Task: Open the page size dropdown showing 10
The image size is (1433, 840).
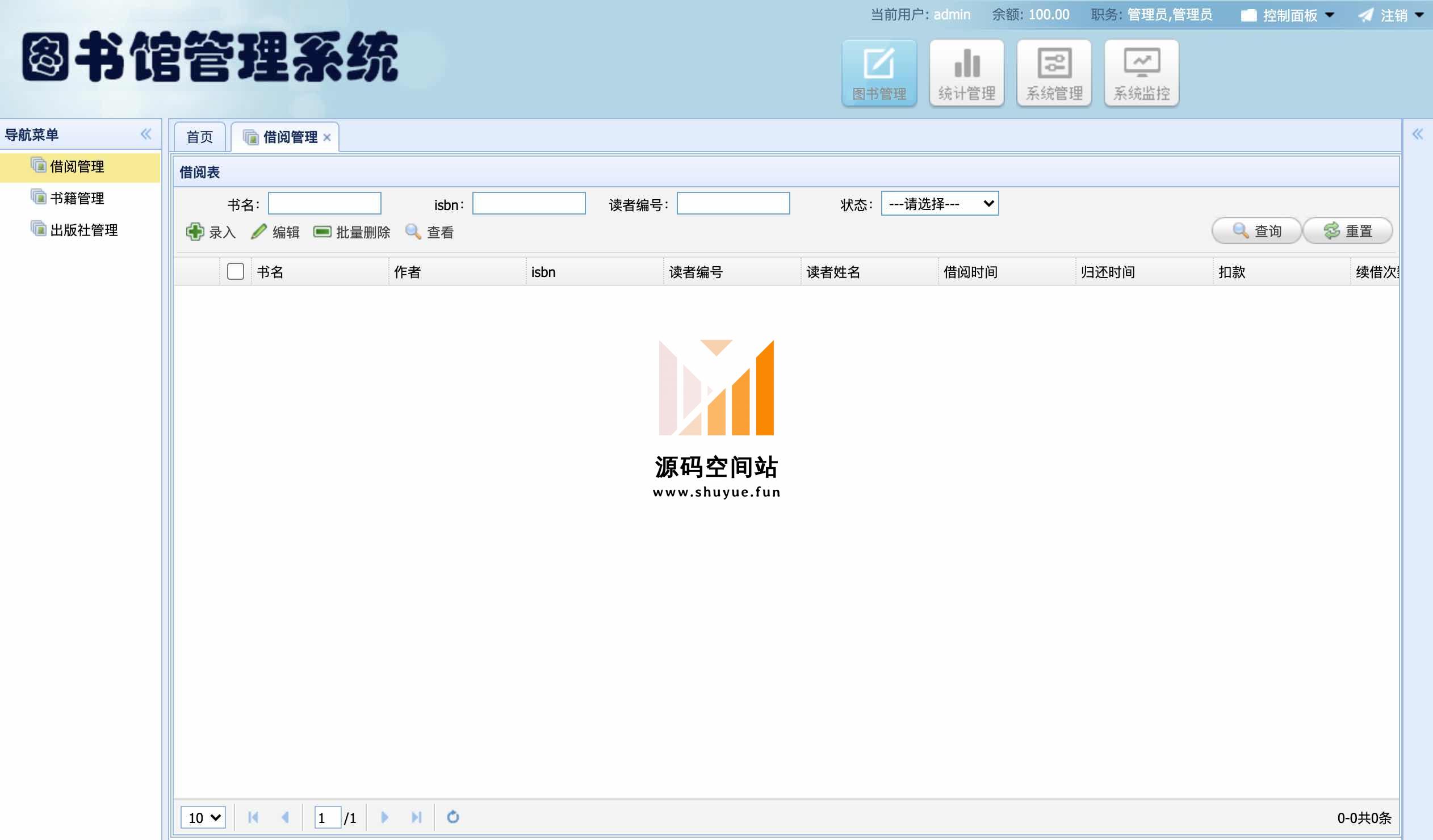Action: tap(203, 817)
